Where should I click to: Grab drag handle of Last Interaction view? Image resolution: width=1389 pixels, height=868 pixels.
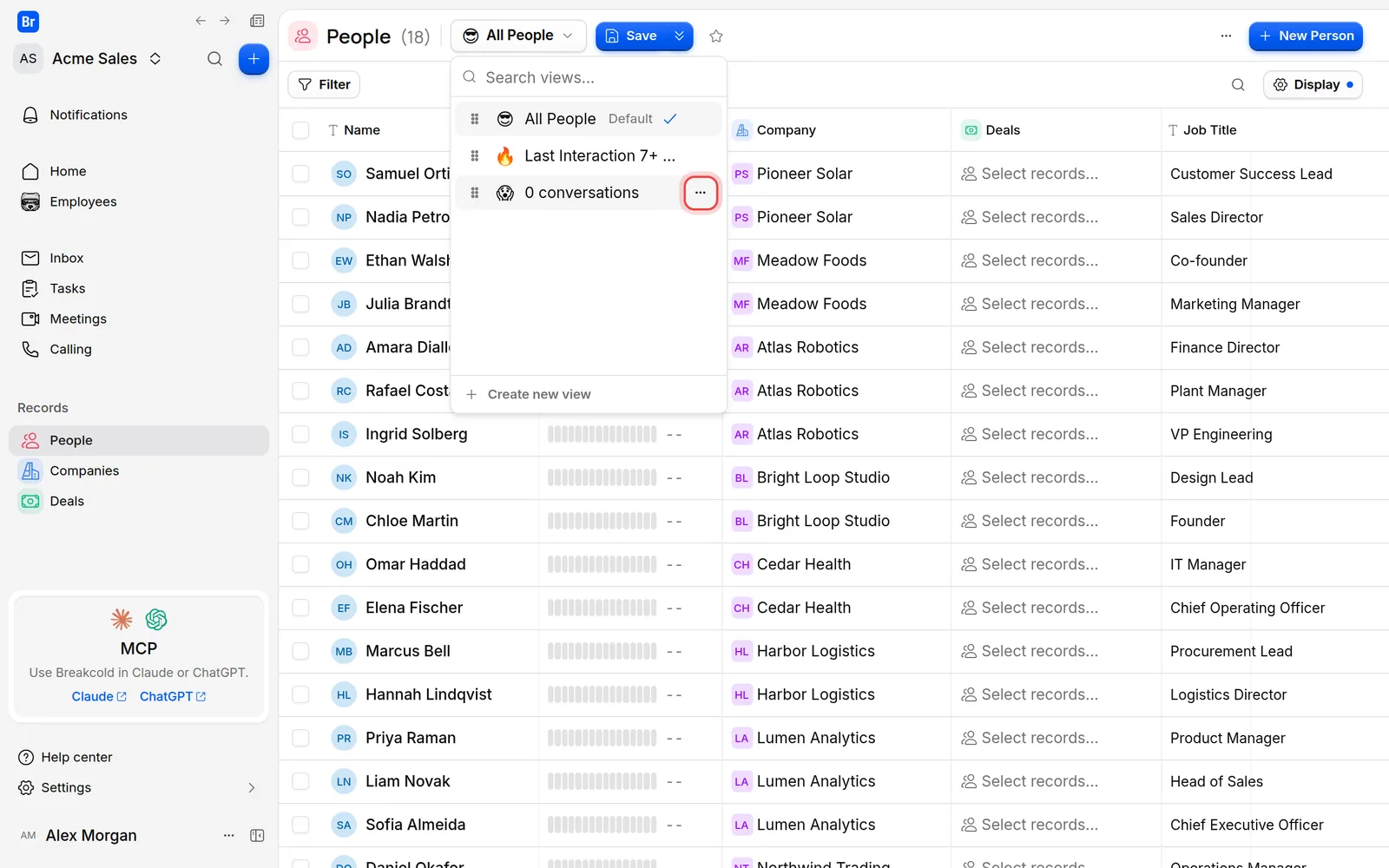475,156
